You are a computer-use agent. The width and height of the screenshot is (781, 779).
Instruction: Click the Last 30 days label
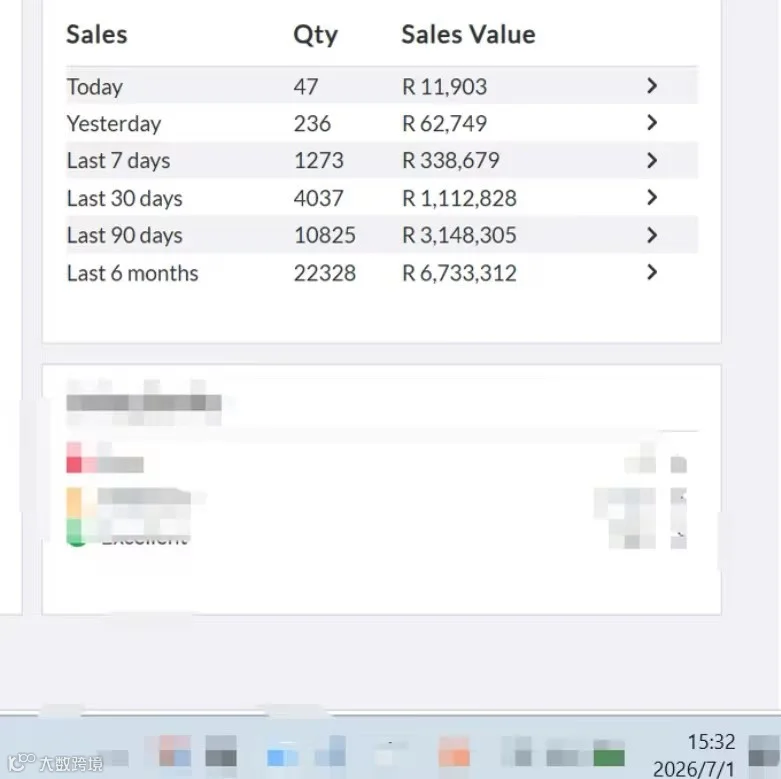(125, 198)
